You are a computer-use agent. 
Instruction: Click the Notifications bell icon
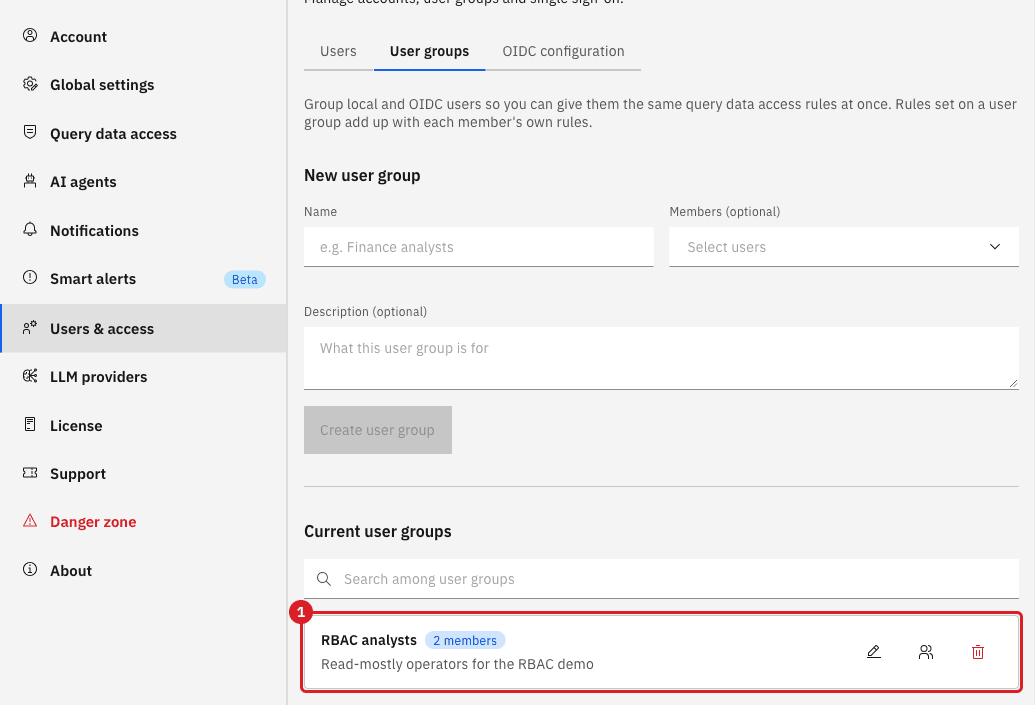pyautogui.click(x=30, y=229)
